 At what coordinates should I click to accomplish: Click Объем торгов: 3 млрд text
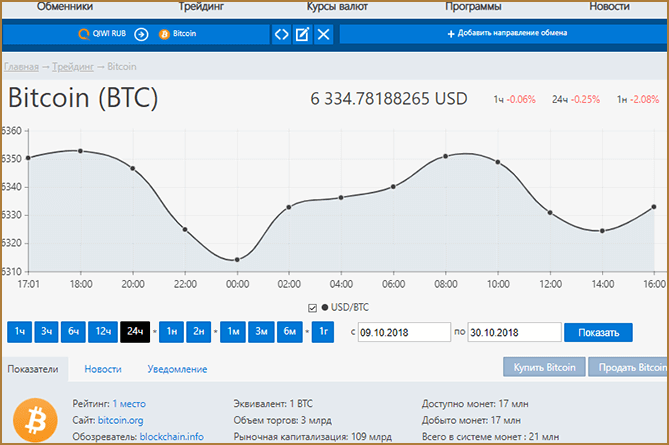click(282, 420)
